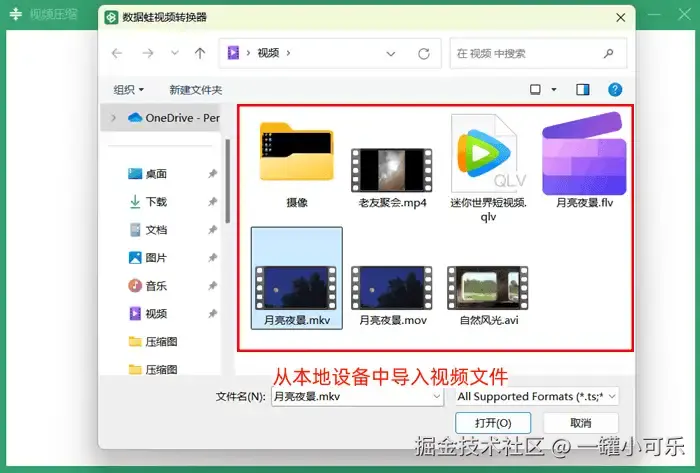This screenshot has width=700, height=473.
Task: Change the view layout icon
Action: pos(535,90)
